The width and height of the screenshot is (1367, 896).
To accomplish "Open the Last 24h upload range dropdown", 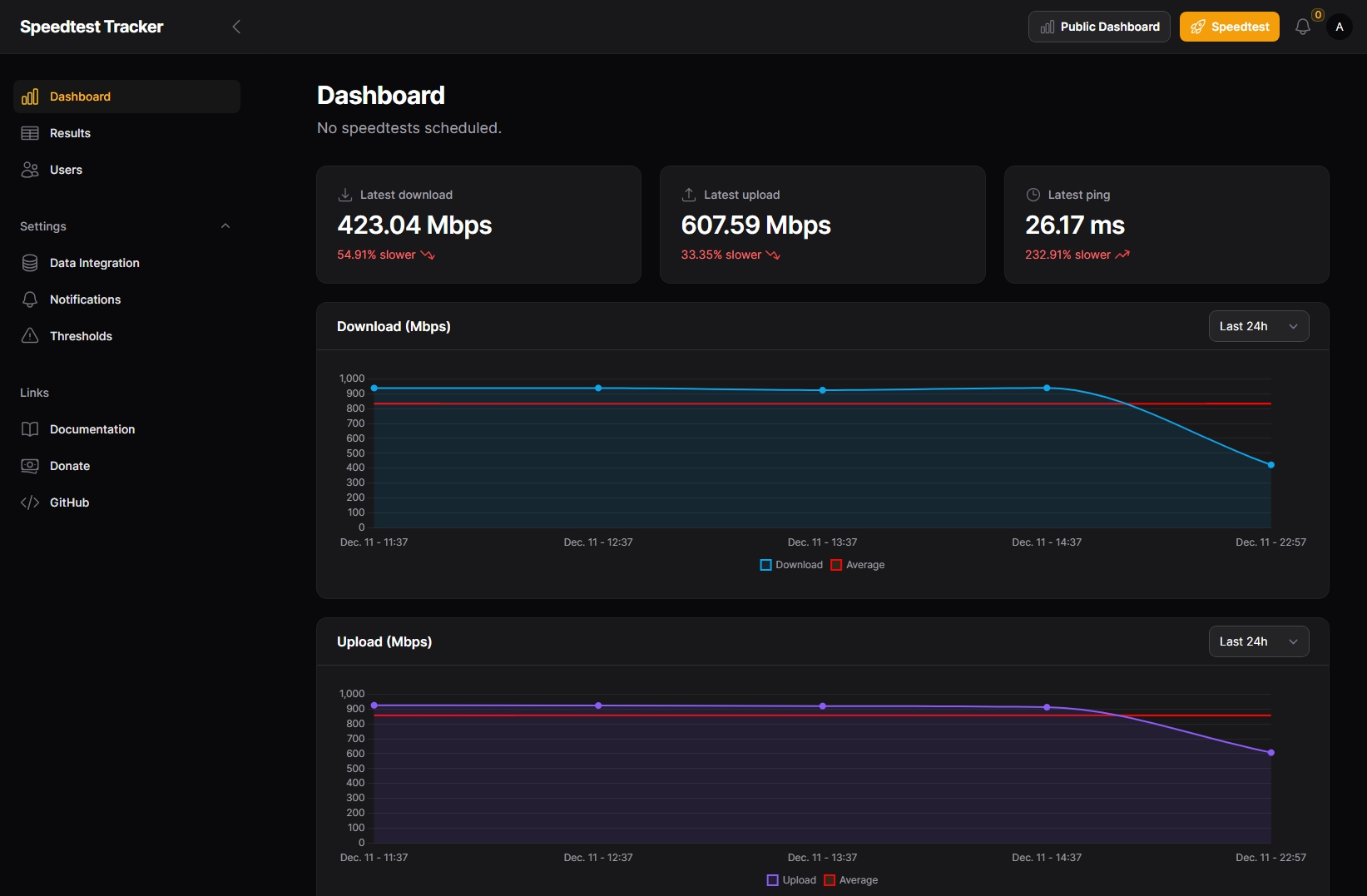I will (1258, 641).
